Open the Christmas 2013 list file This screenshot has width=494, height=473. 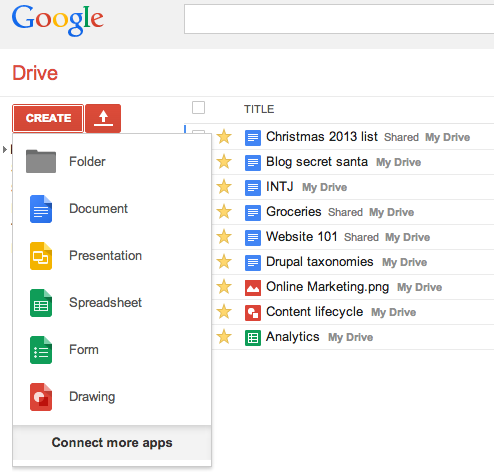(322, 137)
